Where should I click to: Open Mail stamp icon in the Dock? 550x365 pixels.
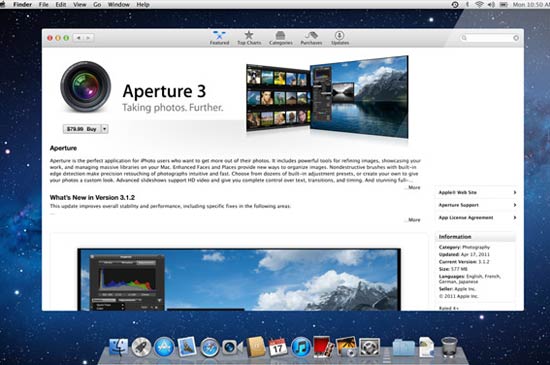click(187, 347)
